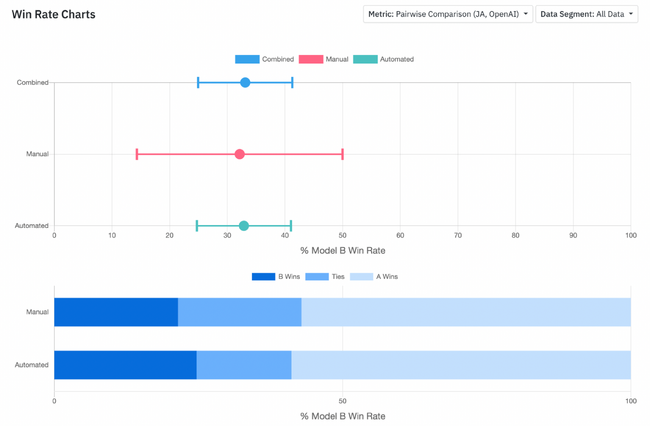Click the Win Rate Charts heading
Image resolution: width=650 pixels, height=427 pixels.
tap(53, 15)
